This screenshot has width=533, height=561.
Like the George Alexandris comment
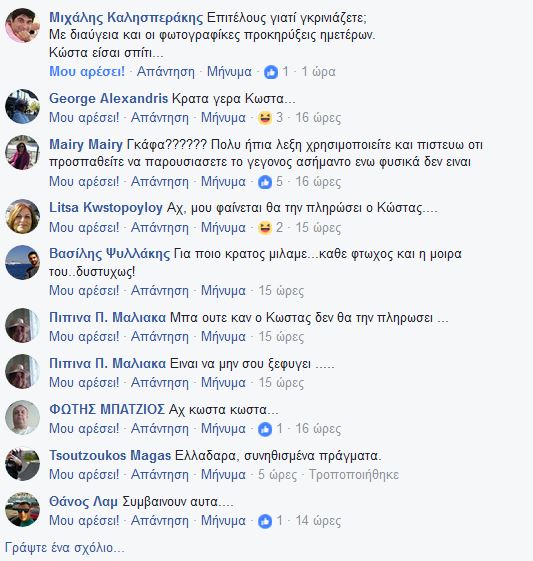(84, 118)
